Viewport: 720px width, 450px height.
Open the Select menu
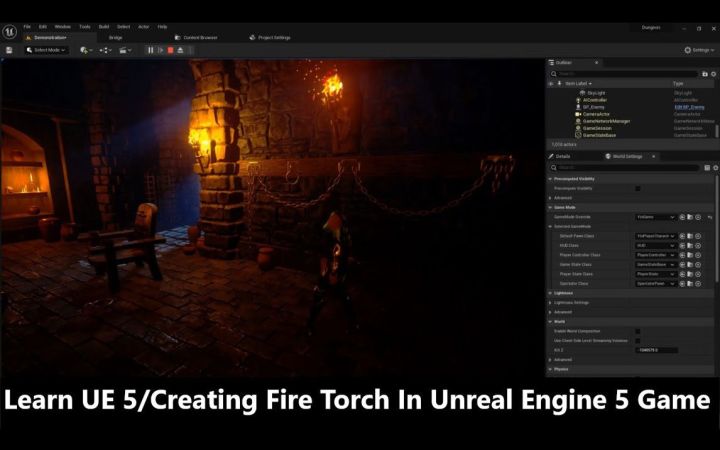click(x=124, y=27)
